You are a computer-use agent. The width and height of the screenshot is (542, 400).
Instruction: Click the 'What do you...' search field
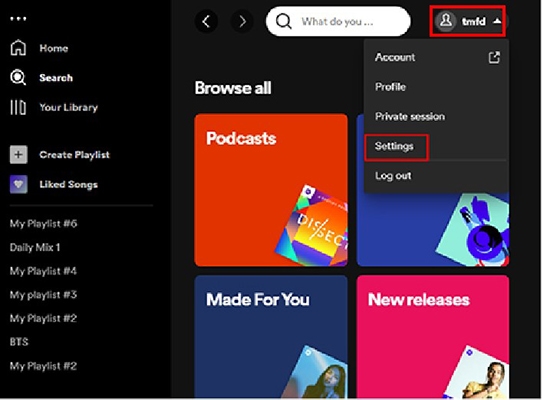338,21
